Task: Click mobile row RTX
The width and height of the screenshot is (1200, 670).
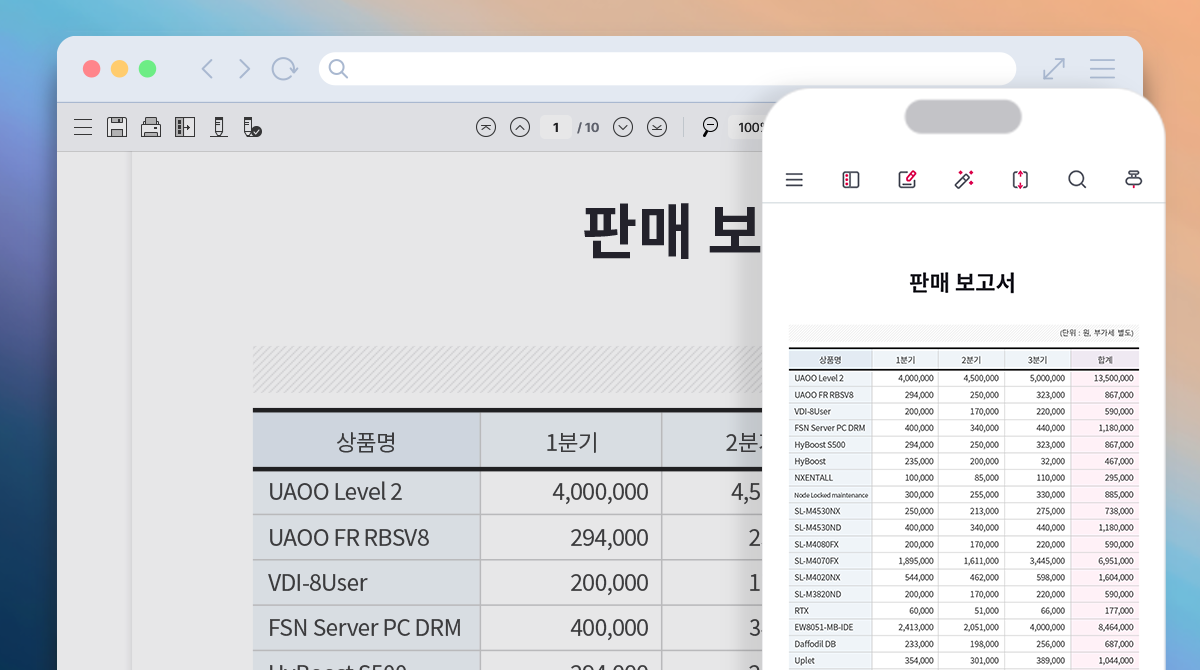Action: tap(801, 611)
